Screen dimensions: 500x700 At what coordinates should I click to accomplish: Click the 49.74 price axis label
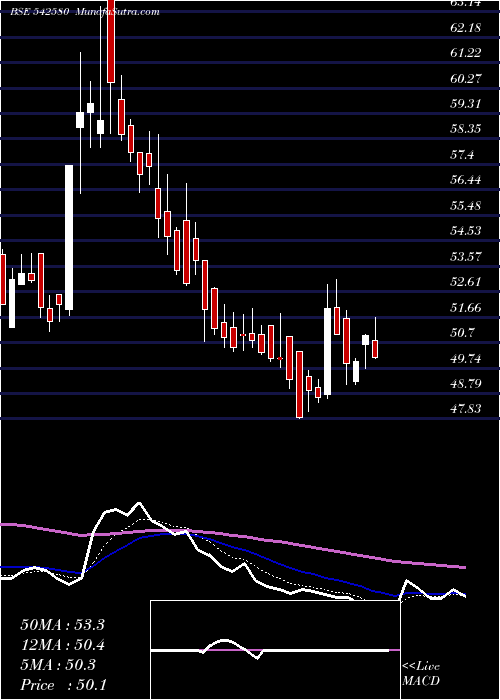[466, 358]
